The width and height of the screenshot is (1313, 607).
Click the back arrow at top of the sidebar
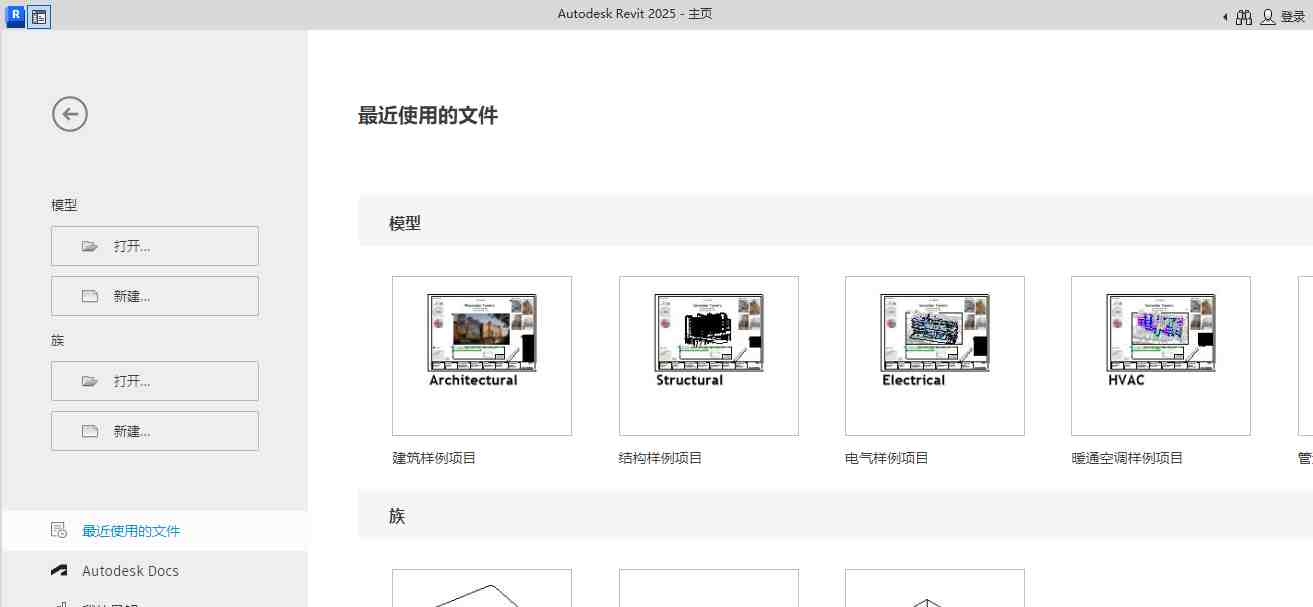69,113
